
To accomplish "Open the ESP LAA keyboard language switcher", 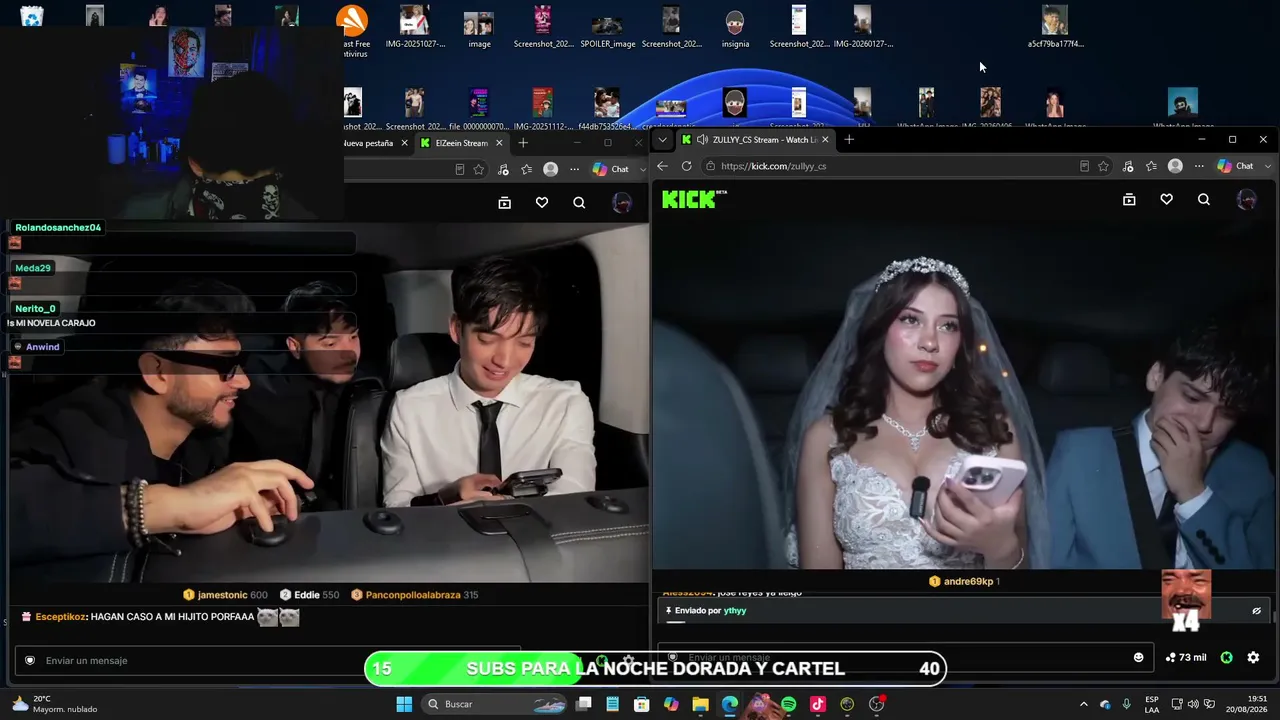I will (1152, 704).
